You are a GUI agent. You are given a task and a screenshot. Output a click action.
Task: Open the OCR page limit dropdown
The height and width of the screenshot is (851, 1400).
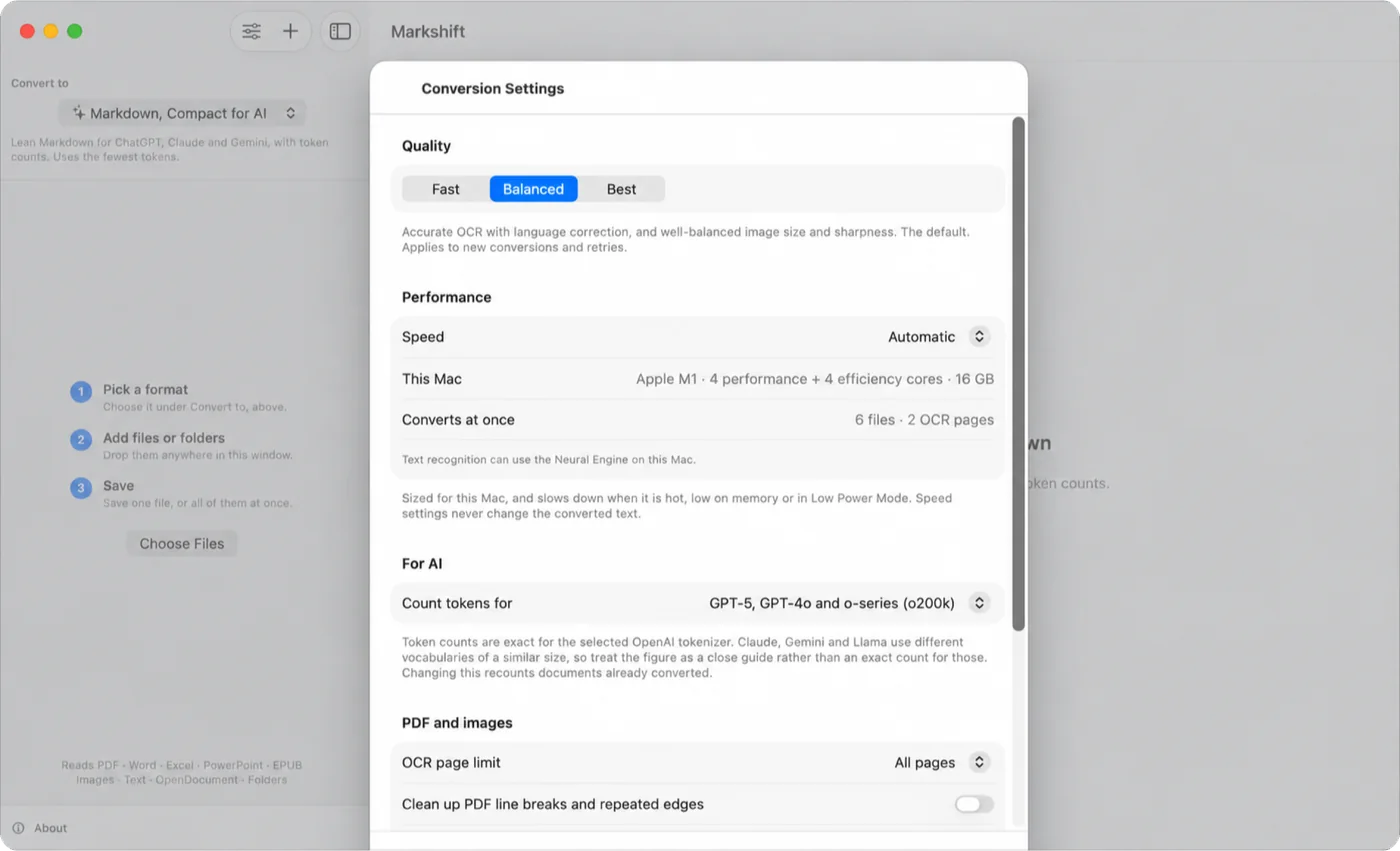941,763
